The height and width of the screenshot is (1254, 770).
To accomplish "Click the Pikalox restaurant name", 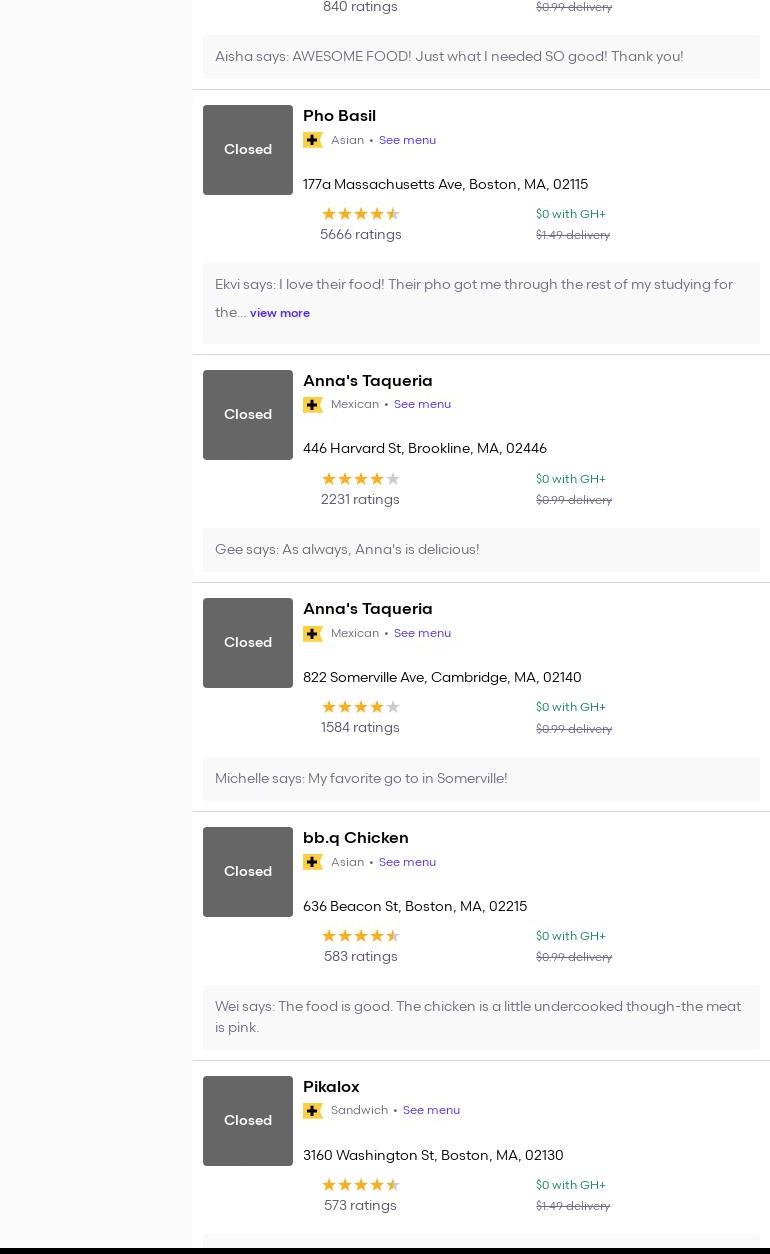I will (x=331, y=1087).
